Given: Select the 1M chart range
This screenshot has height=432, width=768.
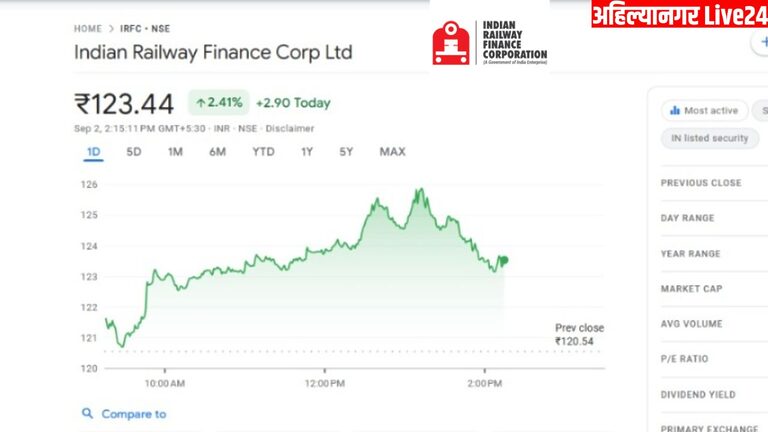Looking at the screenshot, I should click(x=175, y=152).
